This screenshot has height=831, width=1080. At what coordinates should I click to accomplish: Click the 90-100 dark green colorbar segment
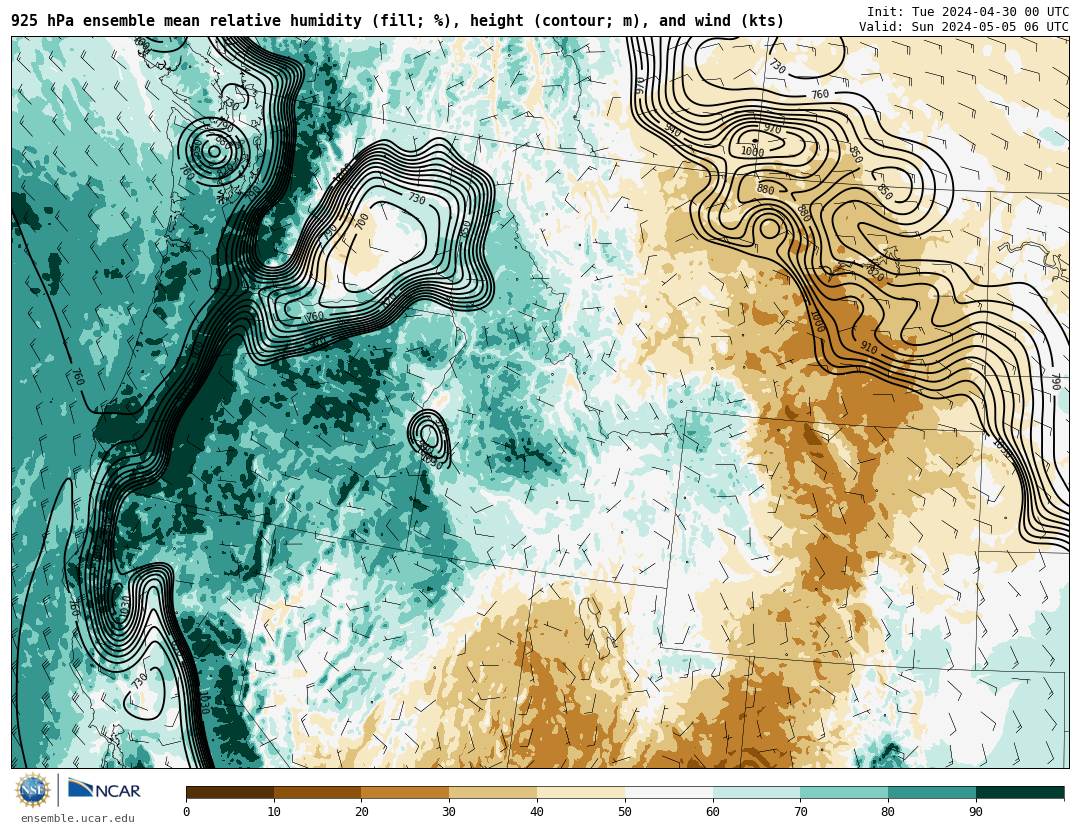[1020, 792]
